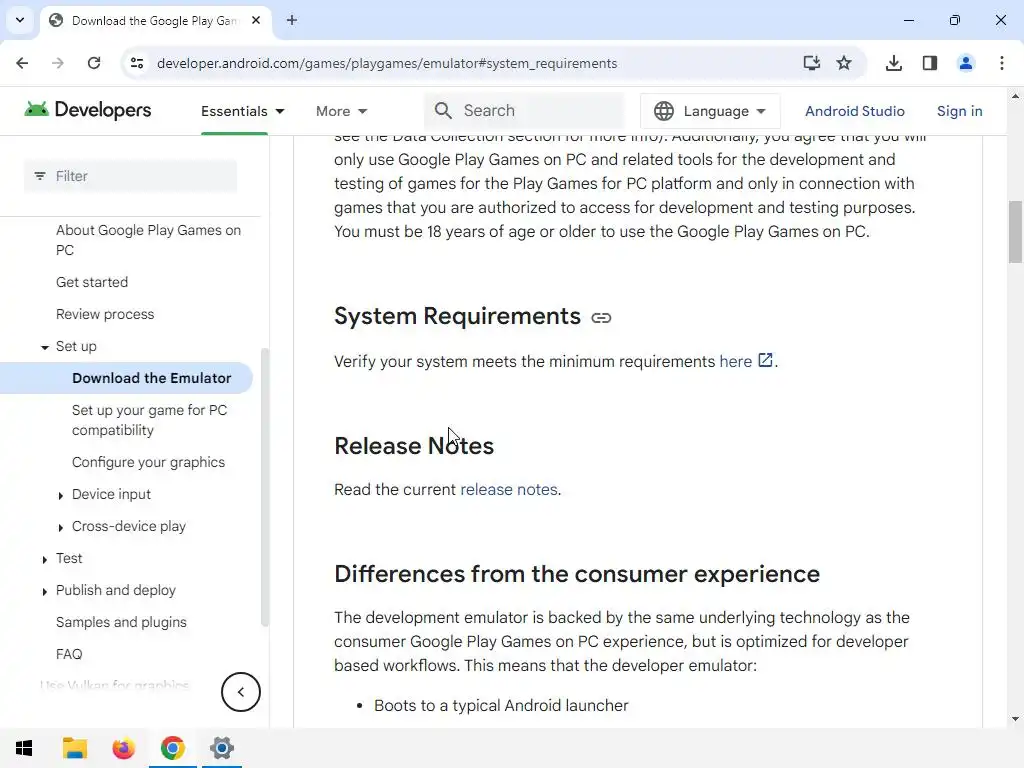The width and height of the screenshot is (1024, 768).
Task: Click the sidebar Filter input field
Action: [x=131, y=176]
